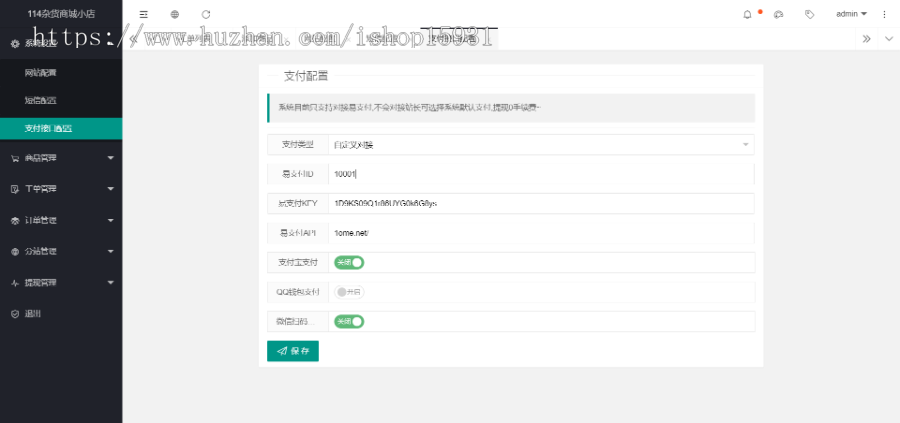Click the 分站管理 globe icon
900x423 pixels.
[15, 252]
